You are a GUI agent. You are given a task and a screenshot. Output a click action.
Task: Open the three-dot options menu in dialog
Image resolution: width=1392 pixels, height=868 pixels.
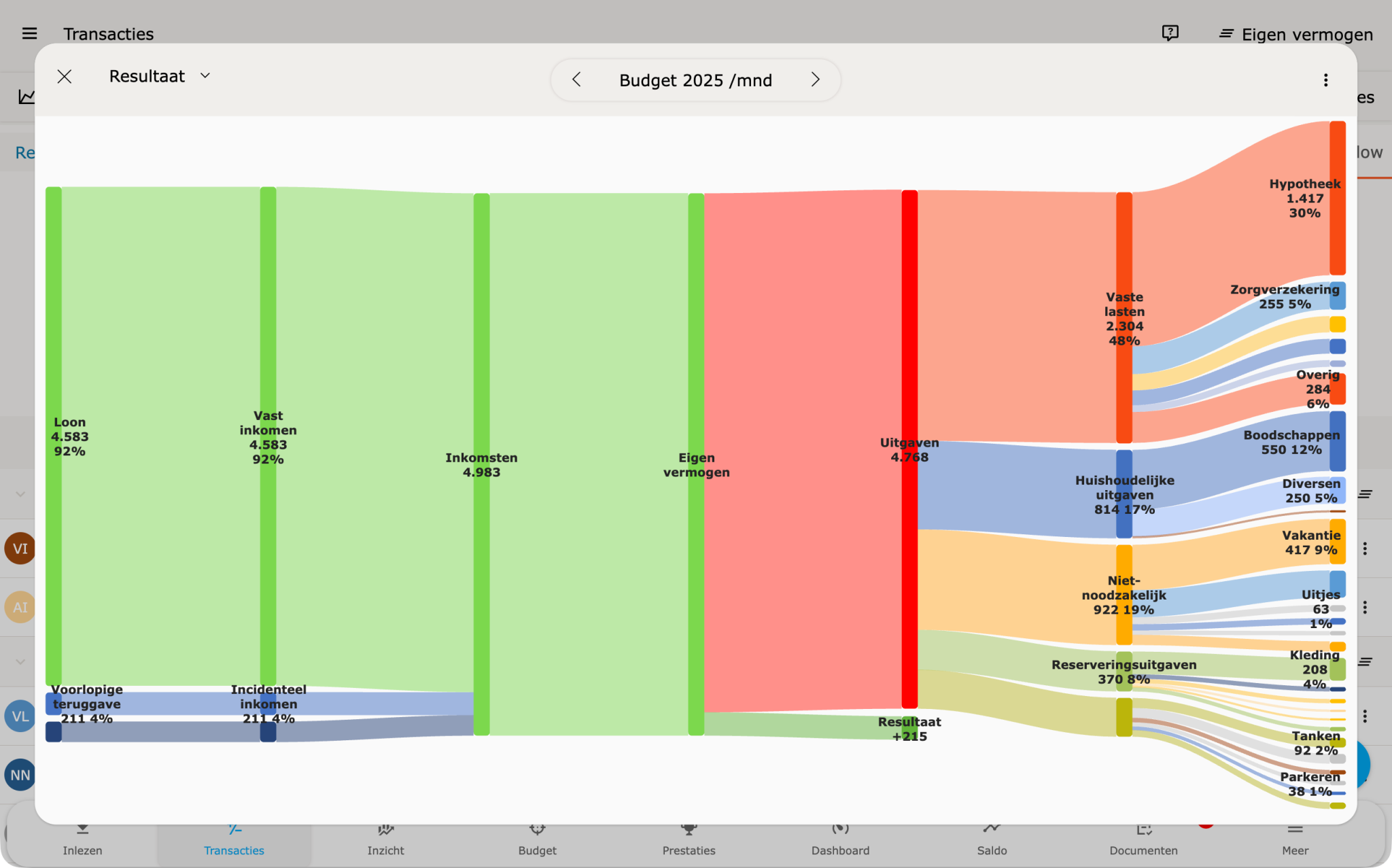coord(1325,80)
